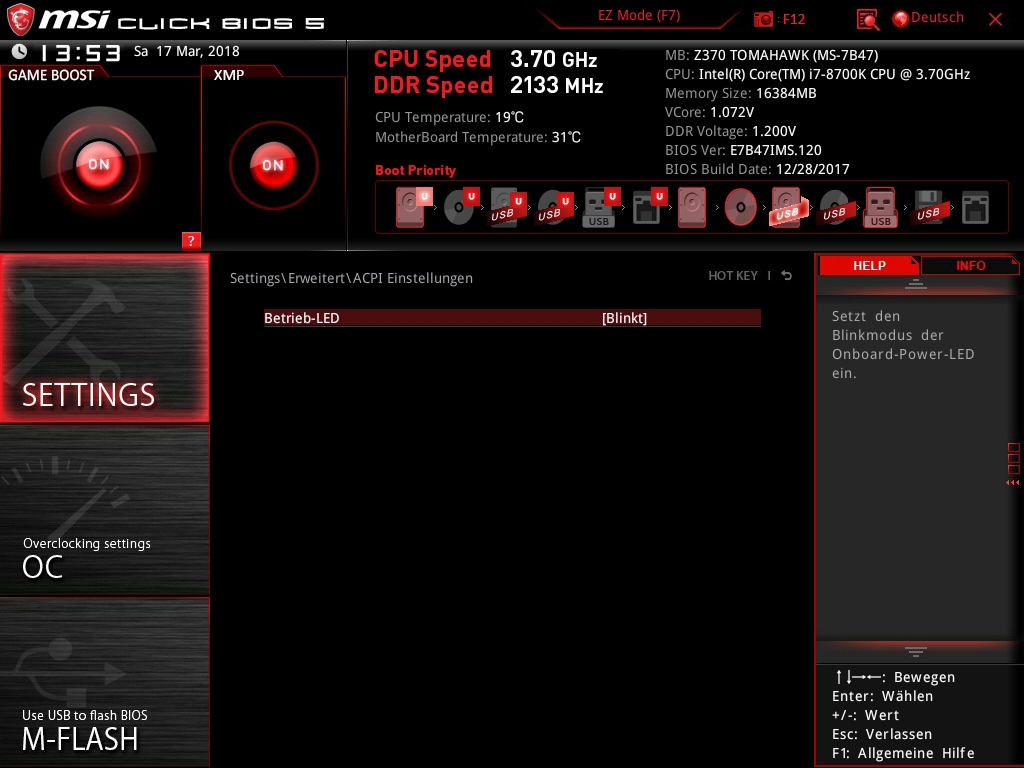This screenshot has height=768, width=1024.
Task: Collapse help panel using top grip handle
Action: pyautogui.click(x=916, y=284)
